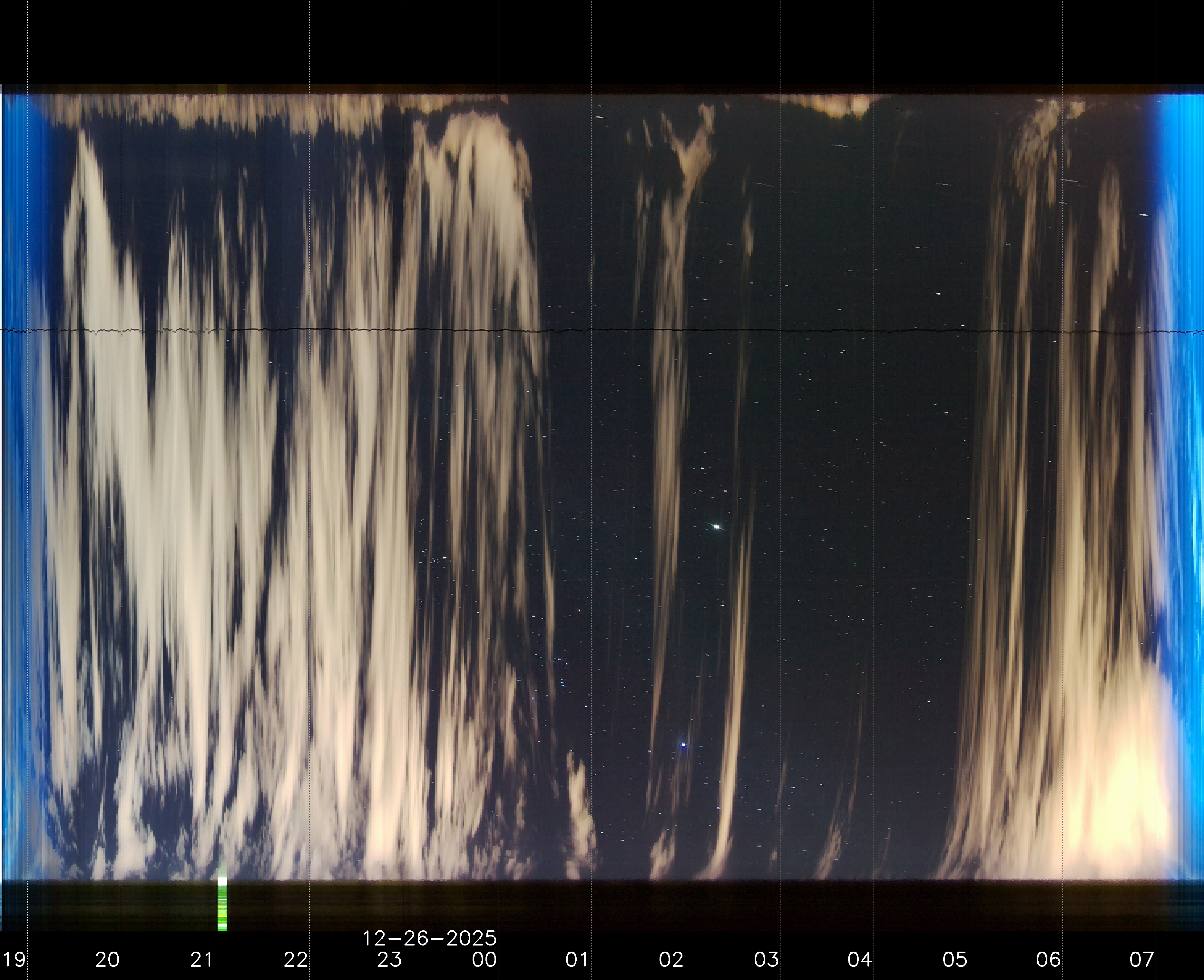This screenshot has width=1204, height=980.
Task: Click the bright blue star near 02
Action: pos(684,745)
